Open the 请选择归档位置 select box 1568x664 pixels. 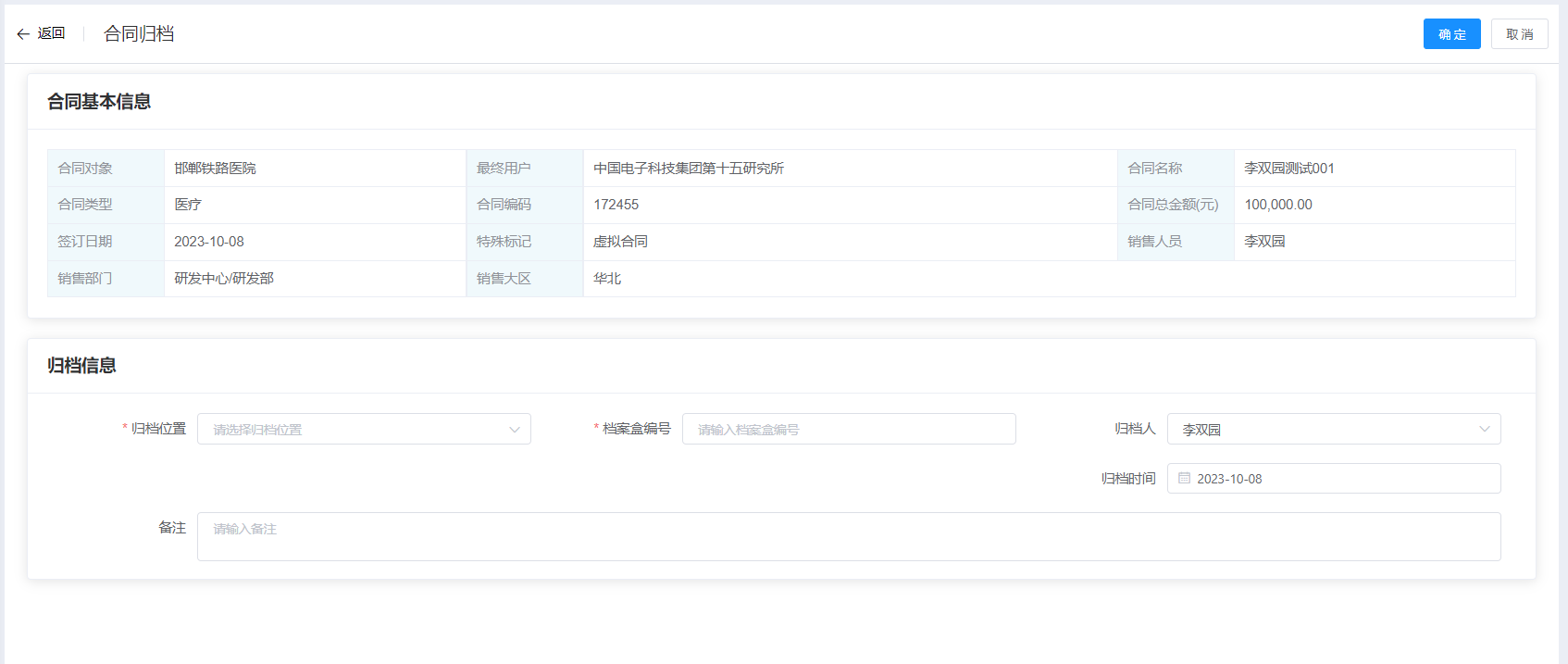[x=352, y=430]
